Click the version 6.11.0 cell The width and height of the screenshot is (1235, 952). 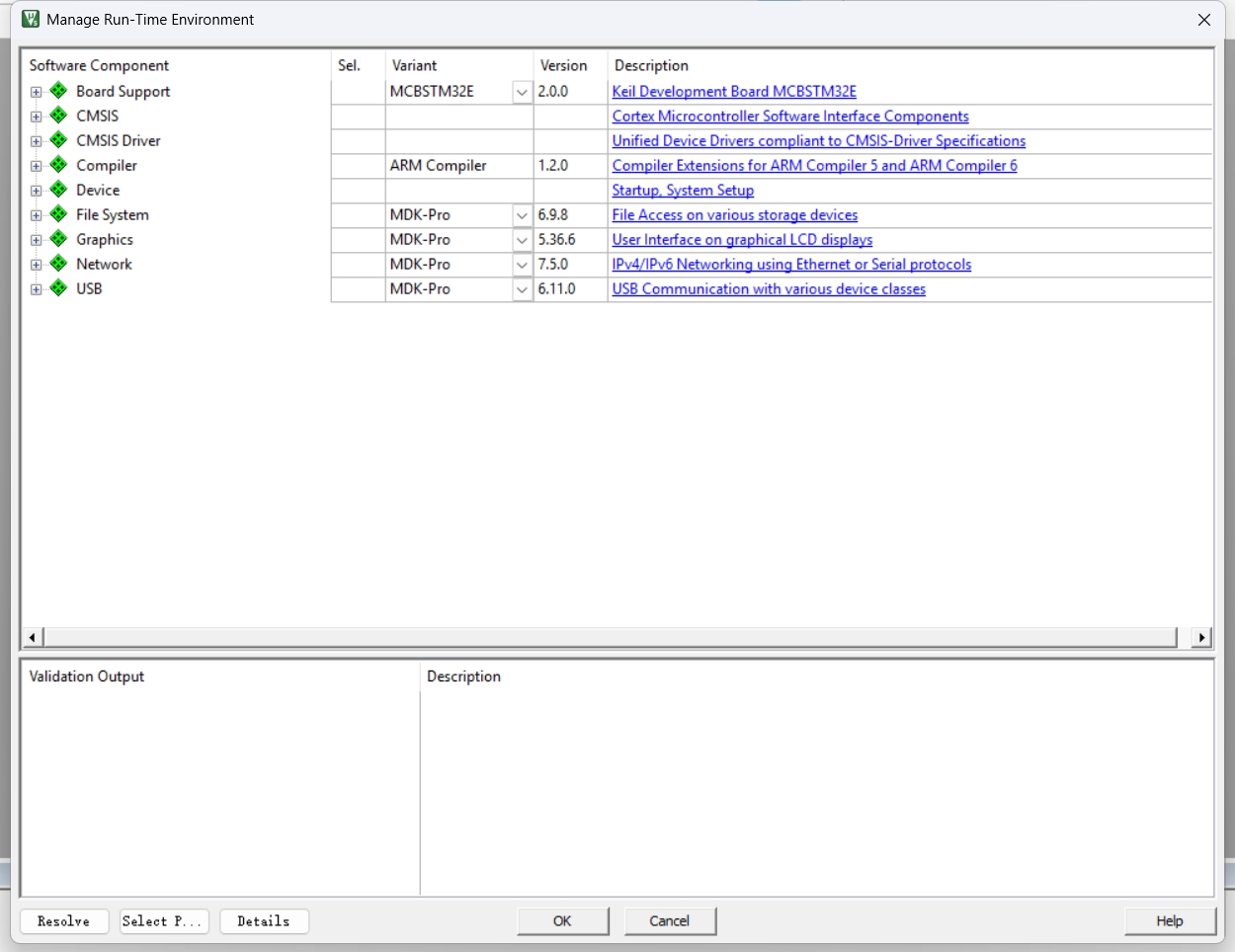pos(570,288)
